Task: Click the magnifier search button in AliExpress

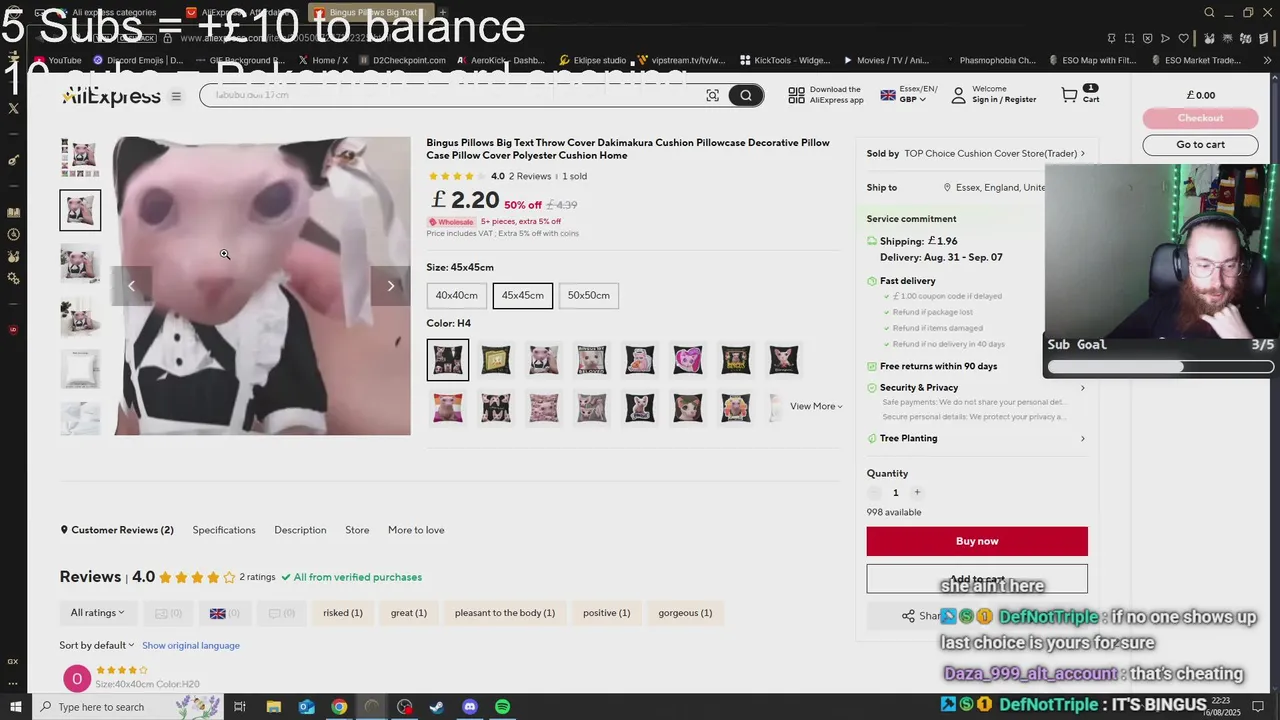Action: point(745,95)
